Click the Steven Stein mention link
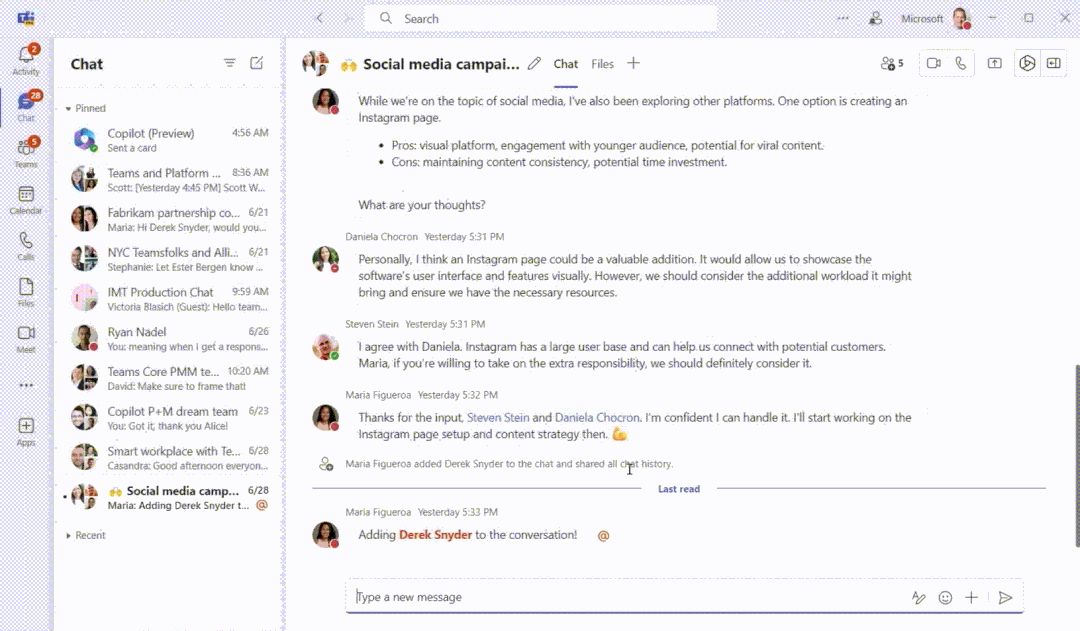Image resolution: width=1080 pixels, height=631 pixels. (498, 418)
